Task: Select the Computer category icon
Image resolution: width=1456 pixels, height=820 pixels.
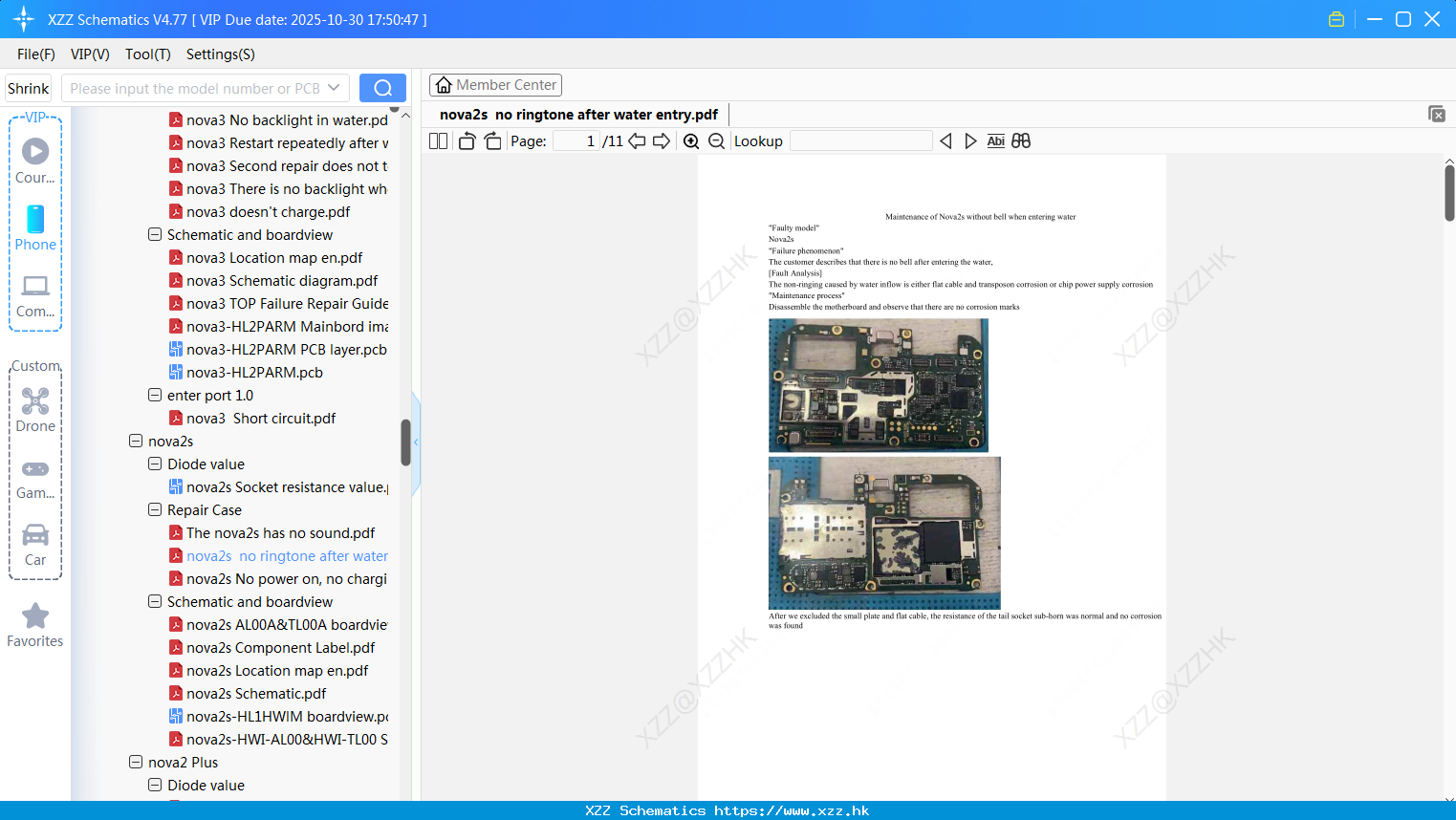Action: (x=35, y=295)
